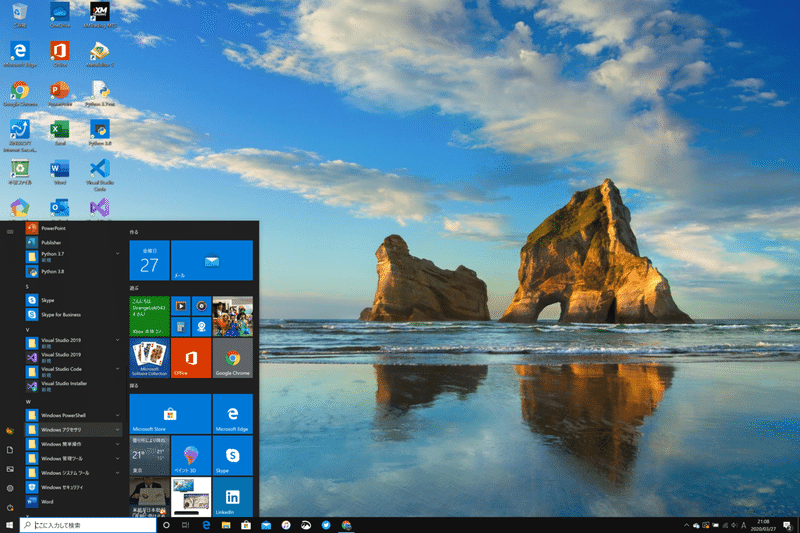
Task: Open the Photos tile with people picture
Action: pos(233,316)
